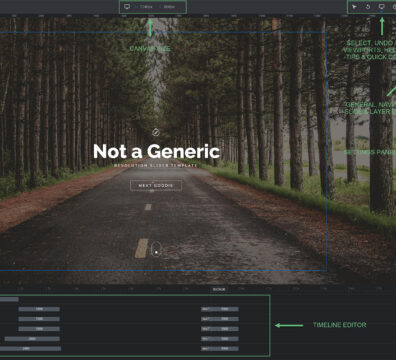Click the partially visible help icon at the top right
396x360 pixels.
pyautogui.click(x=394, y=7)
